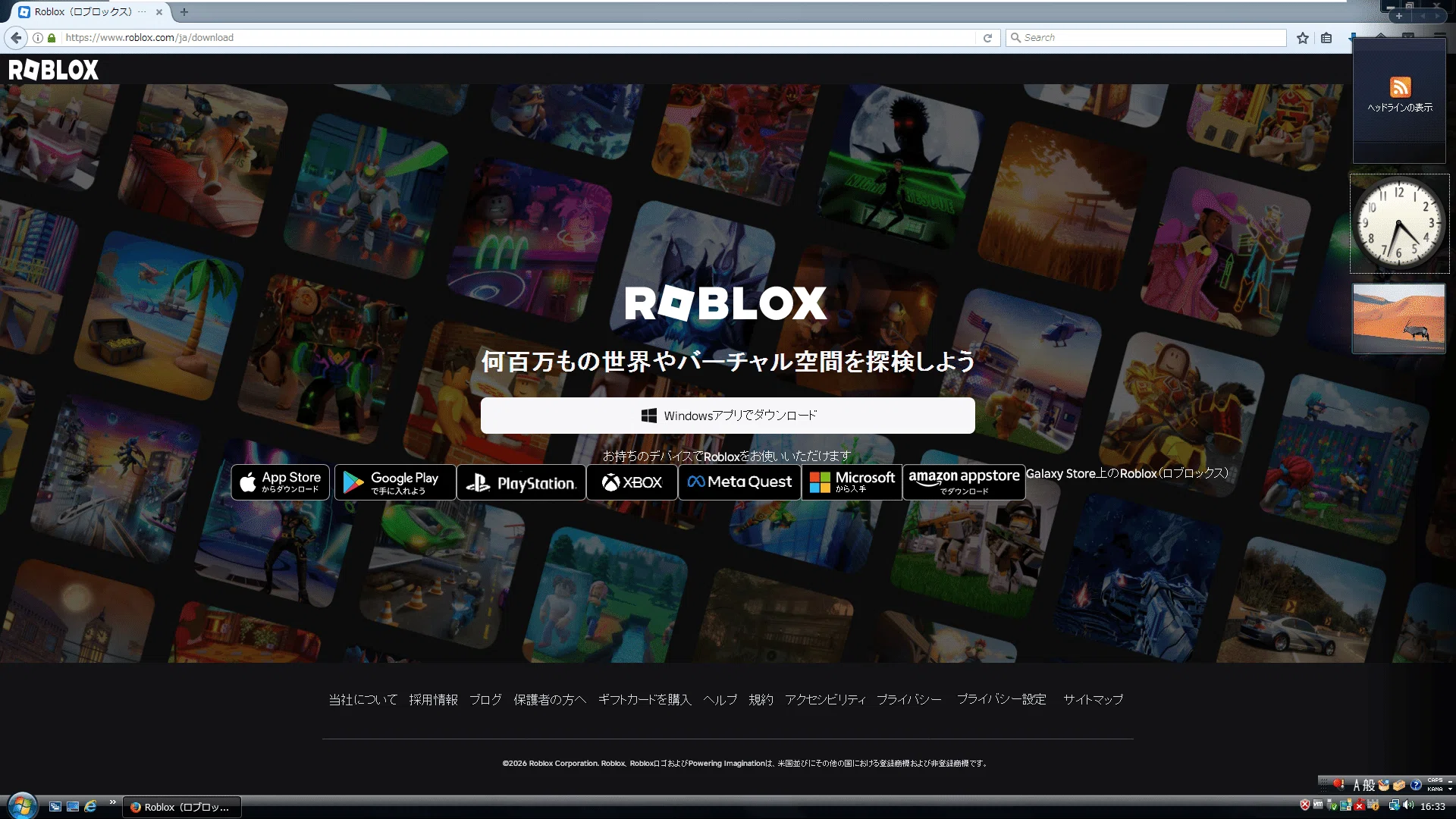The width and height of the screenshot is (1456, 819).
Task: Click the Roblox logo in the page header
Action: click(53, 70)
